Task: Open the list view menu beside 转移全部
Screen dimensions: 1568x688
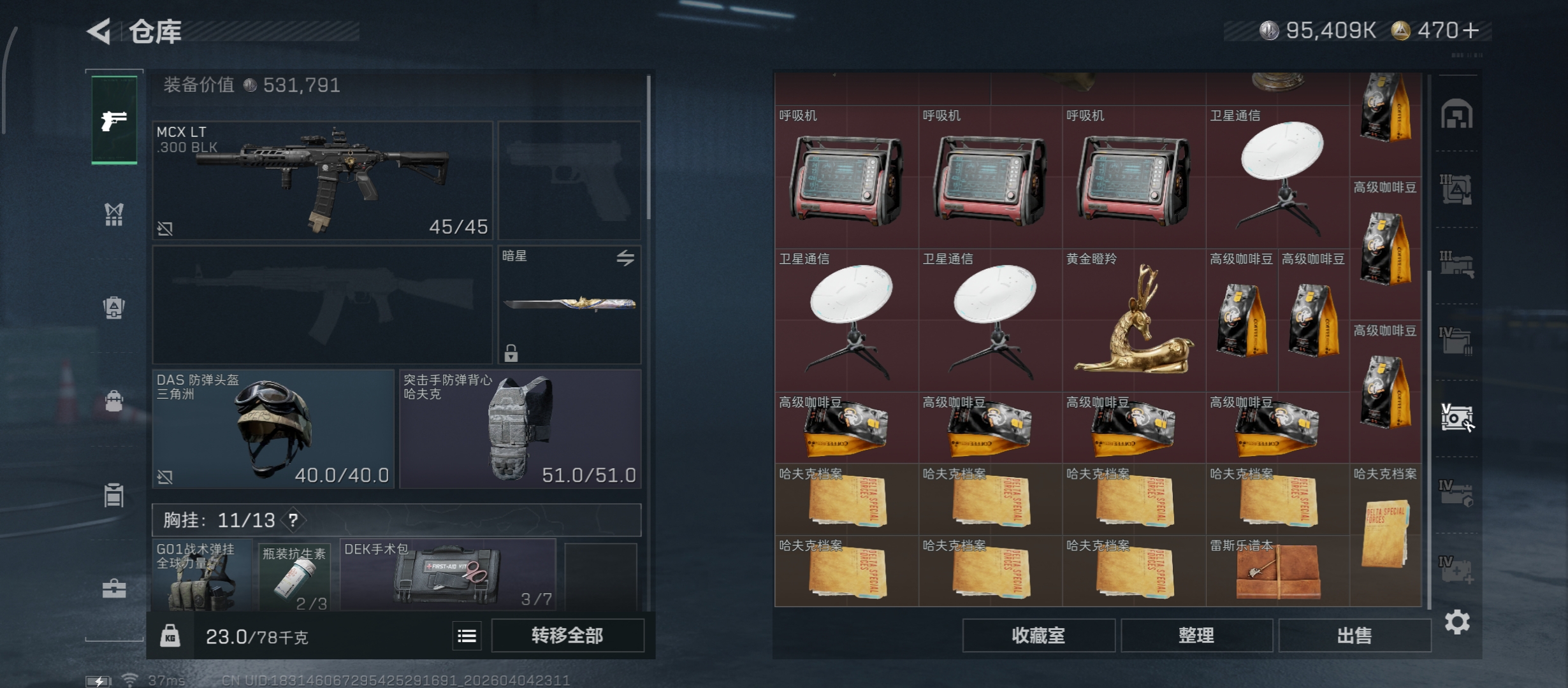Action: pyautogui.click(x=467, y=636)
